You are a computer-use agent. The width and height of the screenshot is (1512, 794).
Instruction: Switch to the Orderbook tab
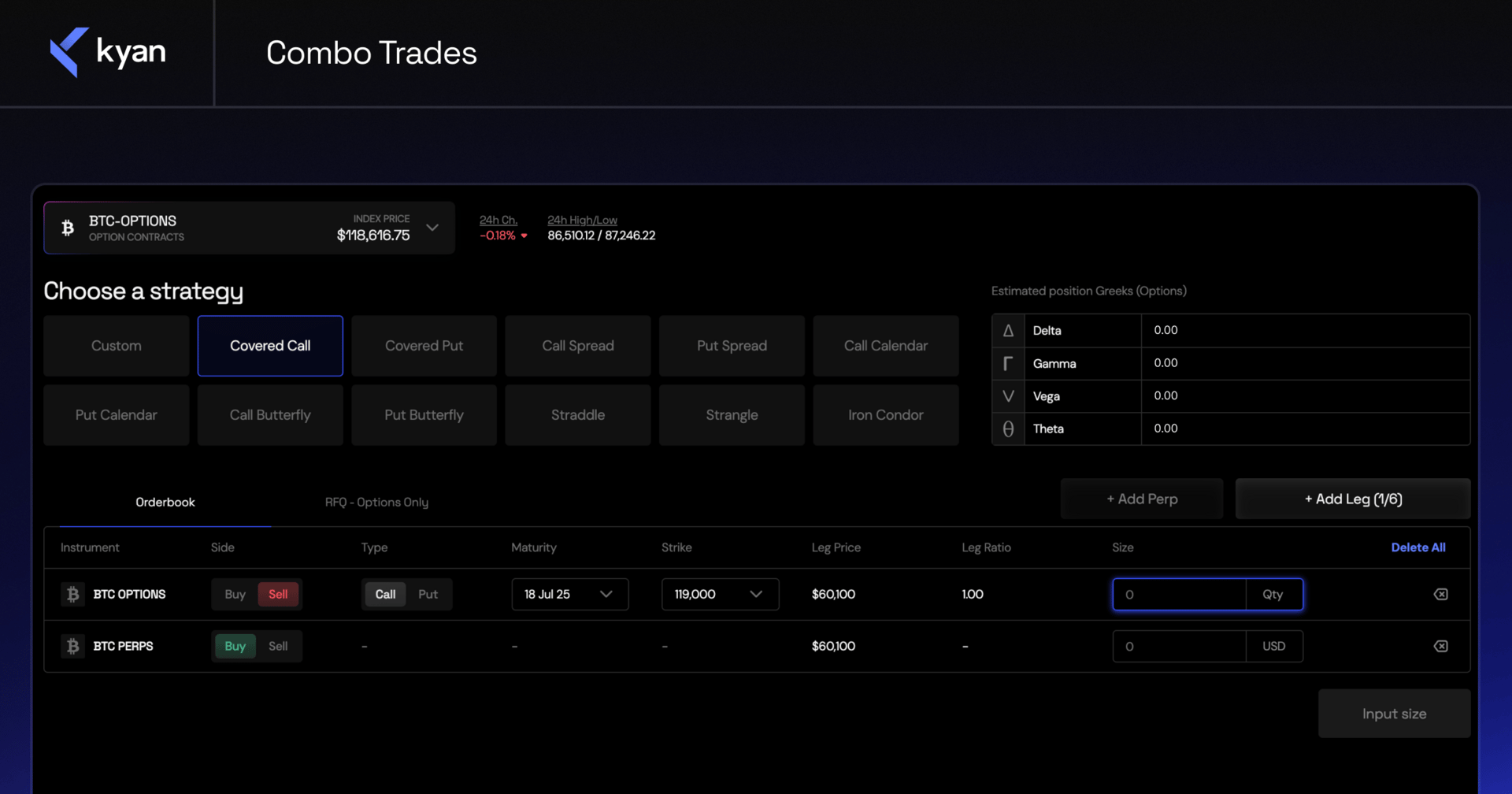(165, 502)
